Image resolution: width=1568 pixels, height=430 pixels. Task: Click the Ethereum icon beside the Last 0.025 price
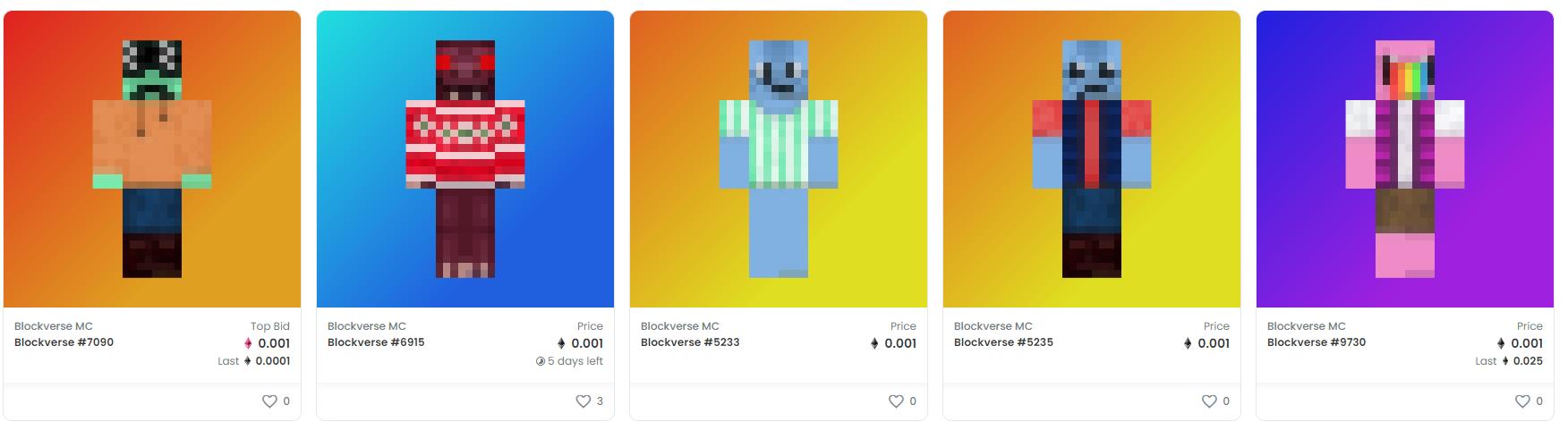[x=1504, y=361]
